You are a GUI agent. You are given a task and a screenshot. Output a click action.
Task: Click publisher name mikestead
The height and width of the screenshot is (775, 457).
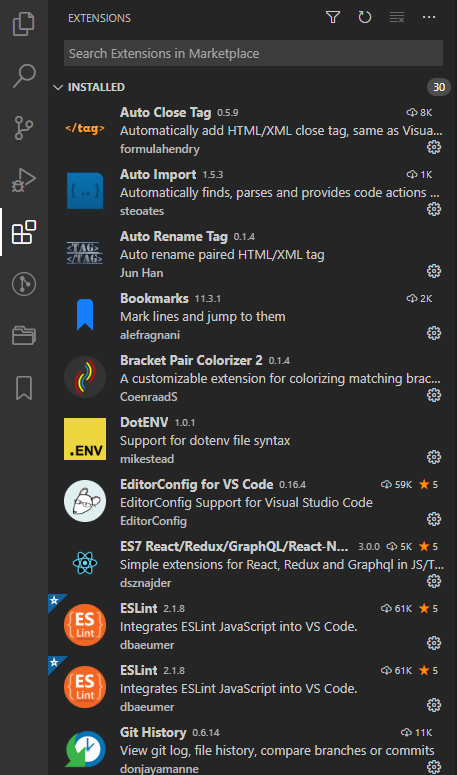tap(147, 459)
